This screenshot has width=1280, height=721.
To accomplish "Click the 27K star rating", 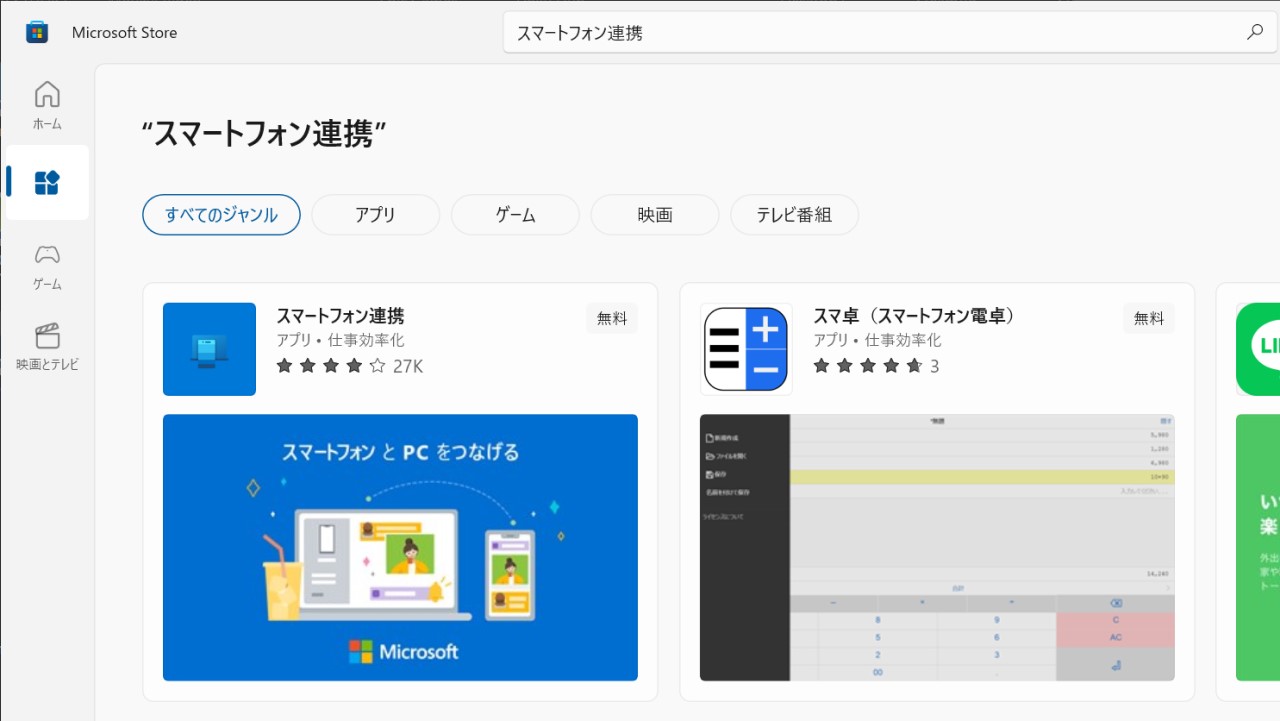I will tap(350, 366).
